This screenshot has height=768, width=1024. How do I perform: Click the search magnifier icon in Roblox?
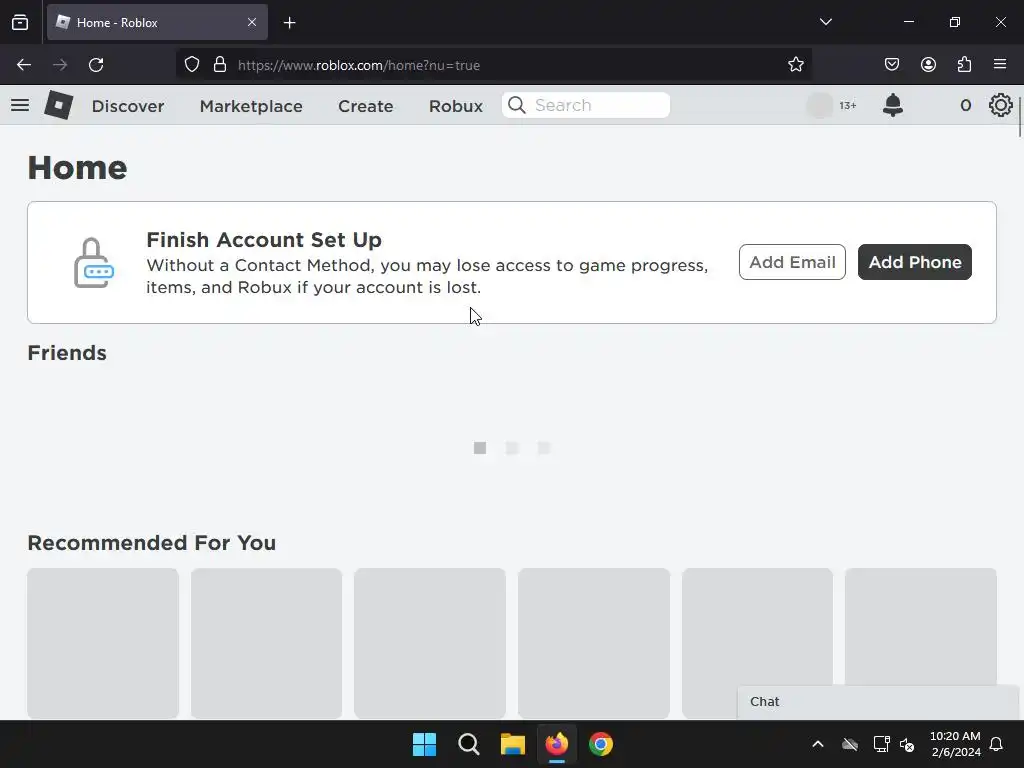(517, 105)
